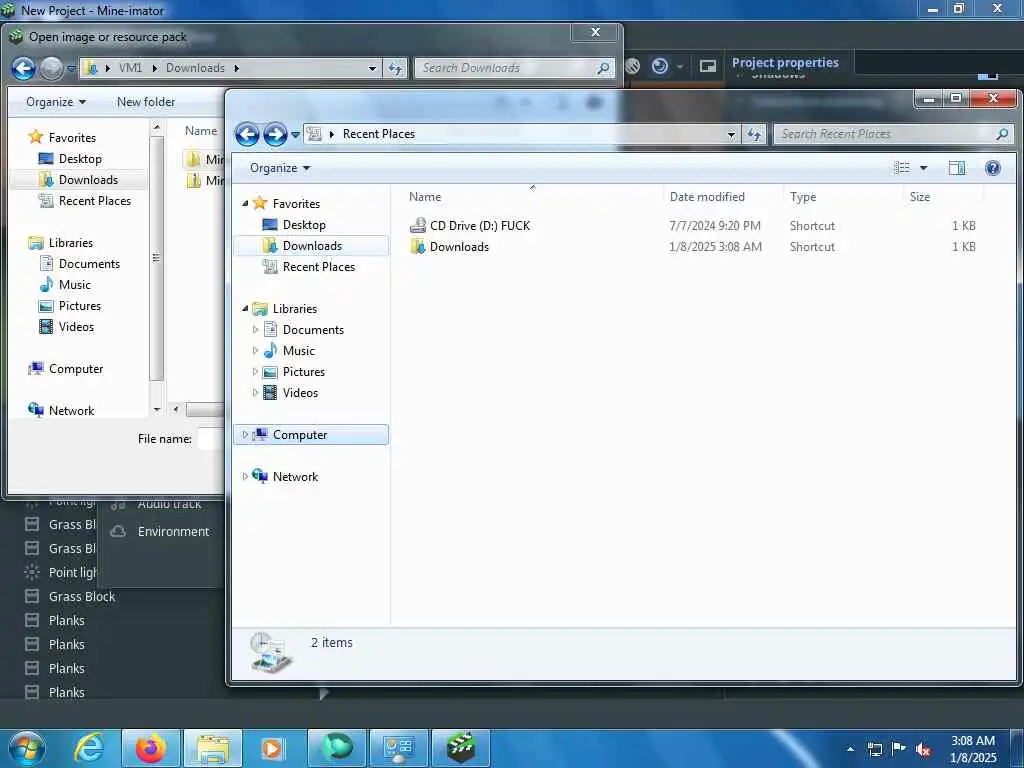This screenshot has height=768, width=1024.
Task: Select Pictures in Open dialog Libraries
Action: pyautogui.click(x=69, y=306)
